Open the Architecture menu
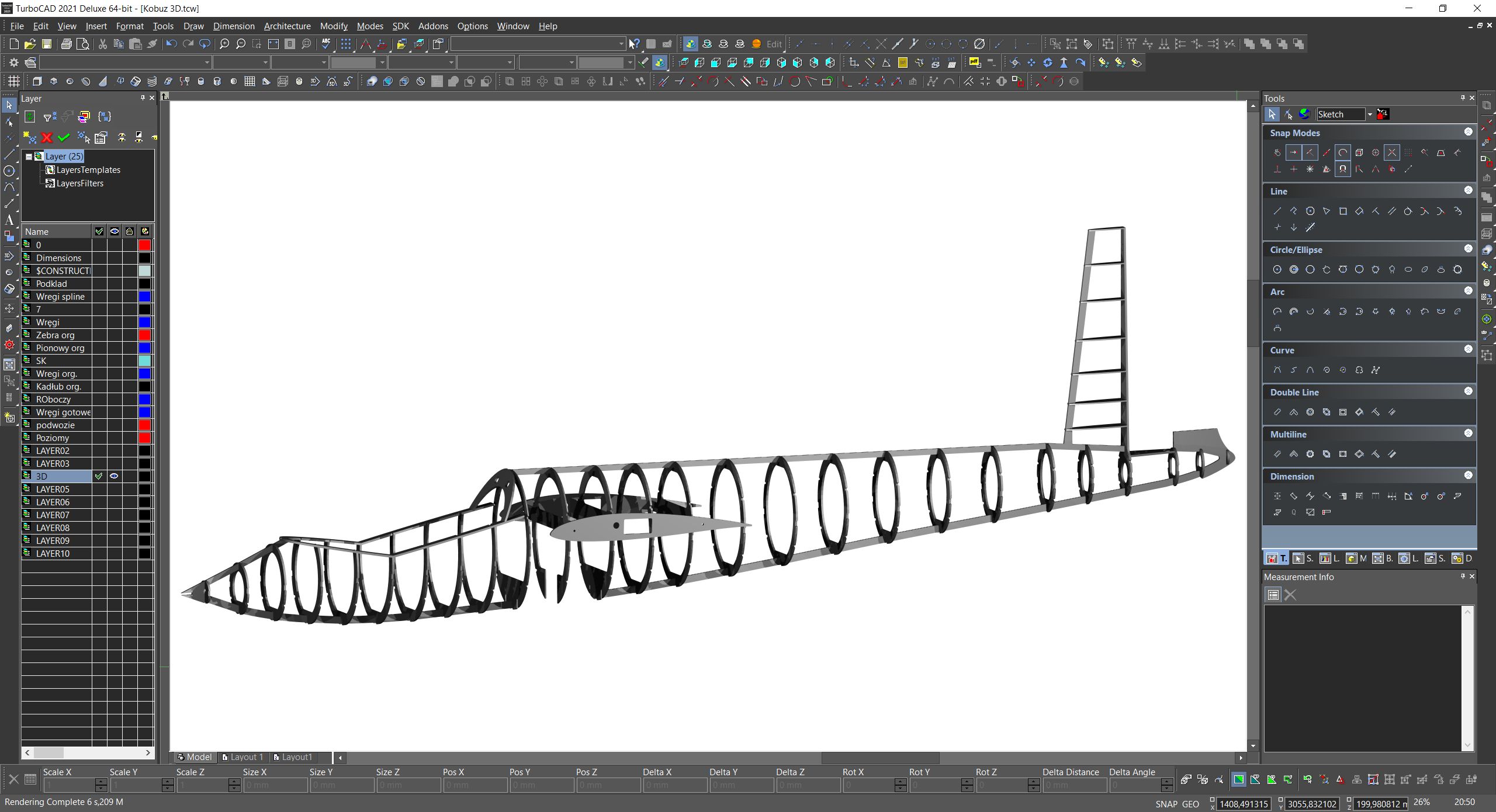 (287, 26)
